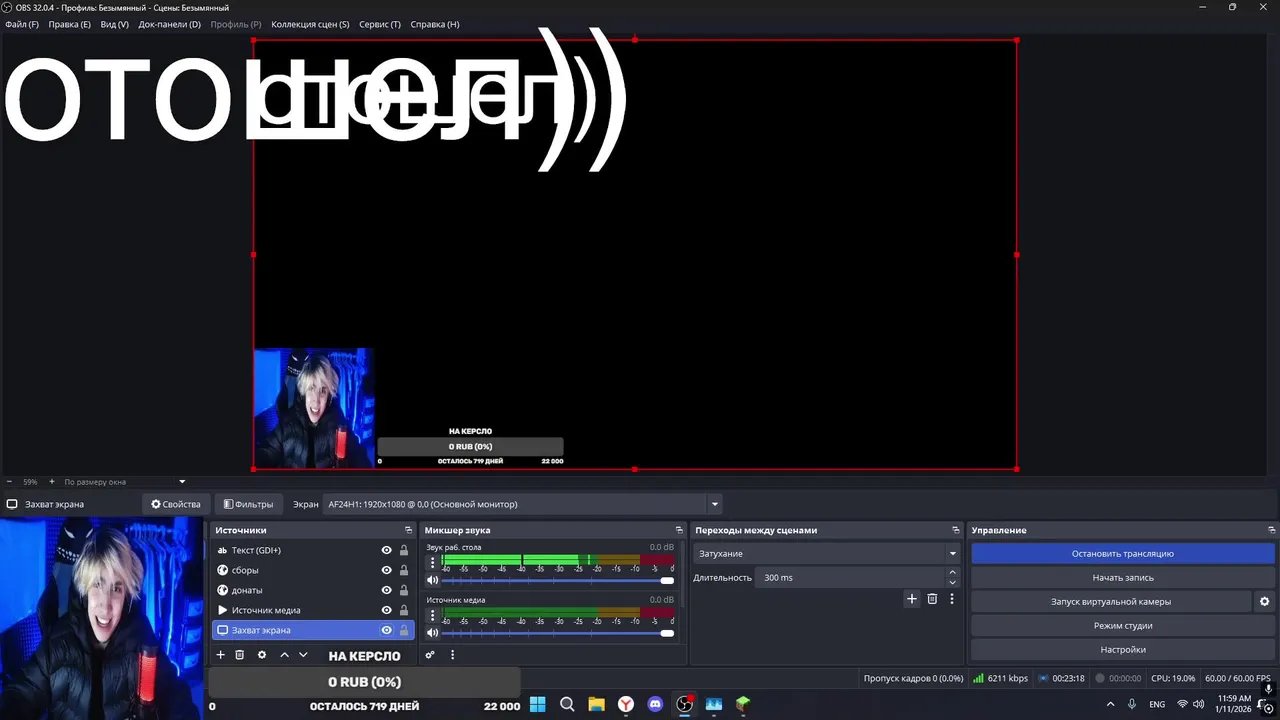Open virtual camera settings gear
Screen dimensions: 1280x720
1264,602
